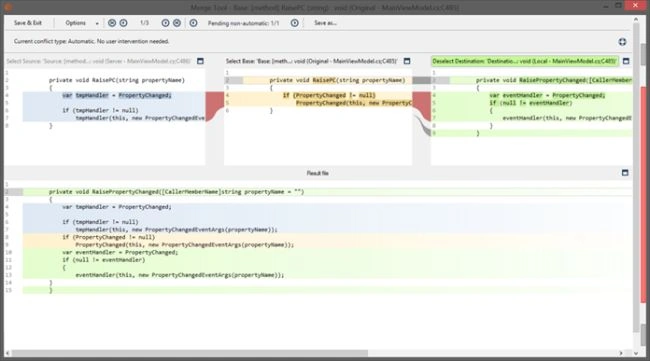The image size is (650, 361).
Task: Jump to the first conflict icon
Action: [112, 23]
